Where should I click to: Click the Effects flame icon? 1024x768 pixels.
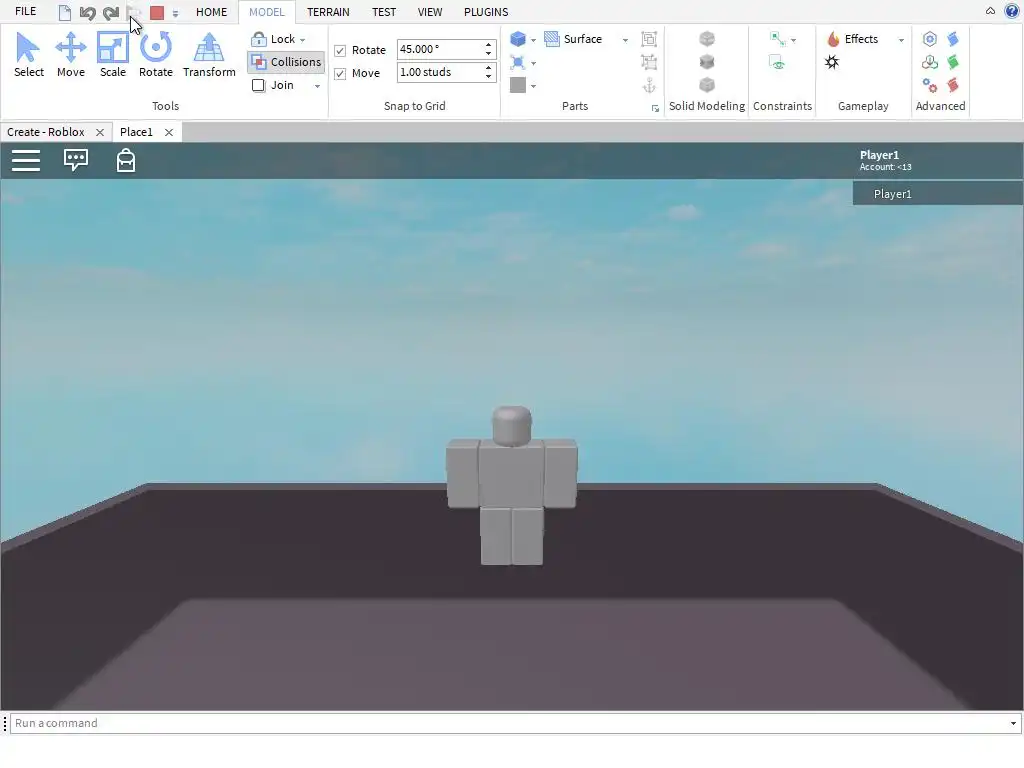click(x=833, y=39)
